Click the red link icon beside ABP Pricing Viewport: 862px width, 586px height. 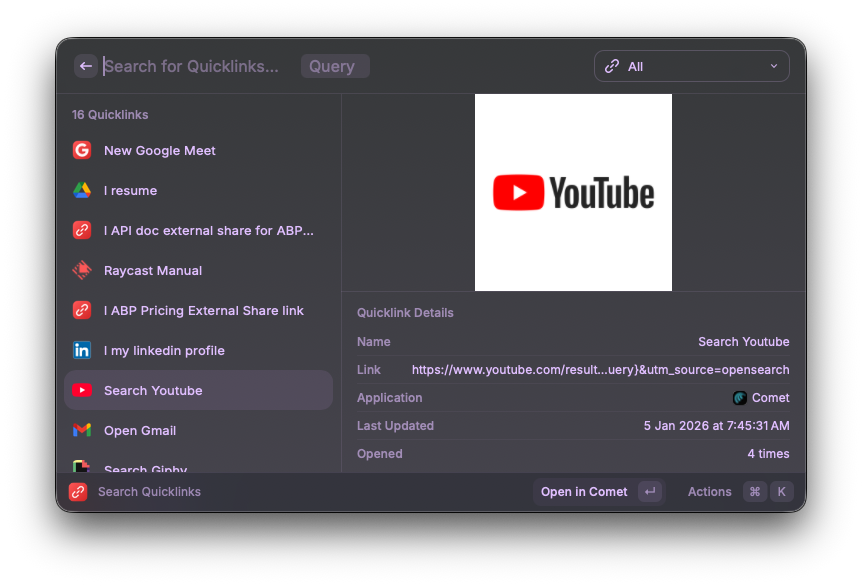(x=82, y=310)
